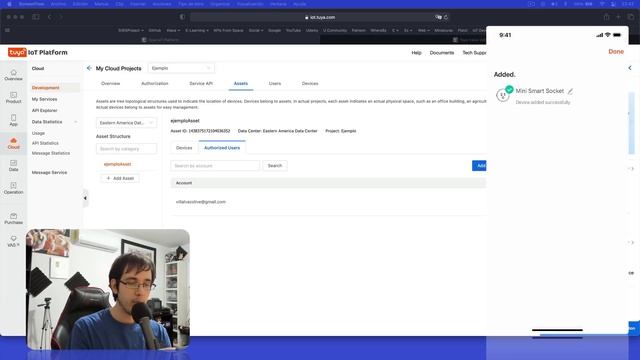Tap Done in the phone panel
Viewport: 640px width, 360px height.
(x=616, y=51)
